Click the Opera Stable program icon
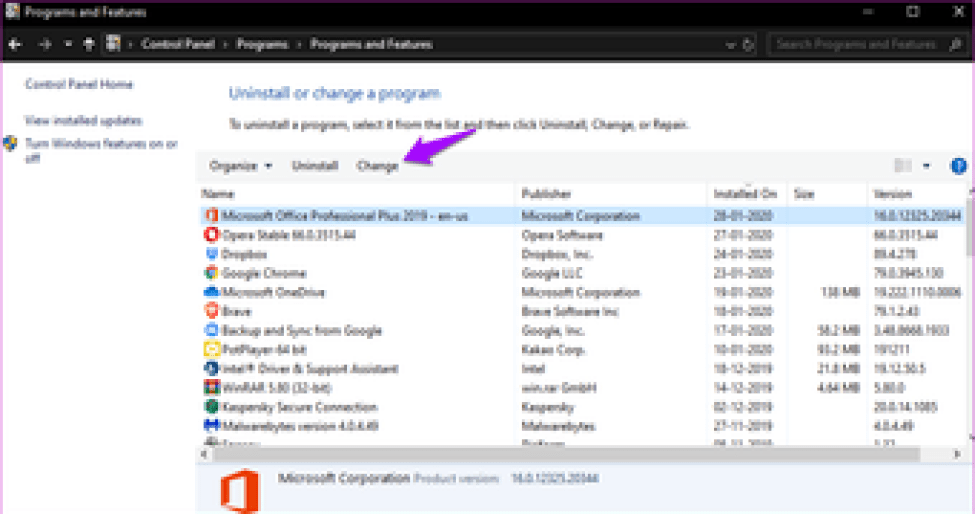Screen dimensions: 975x514 click(x=211, y=235)
